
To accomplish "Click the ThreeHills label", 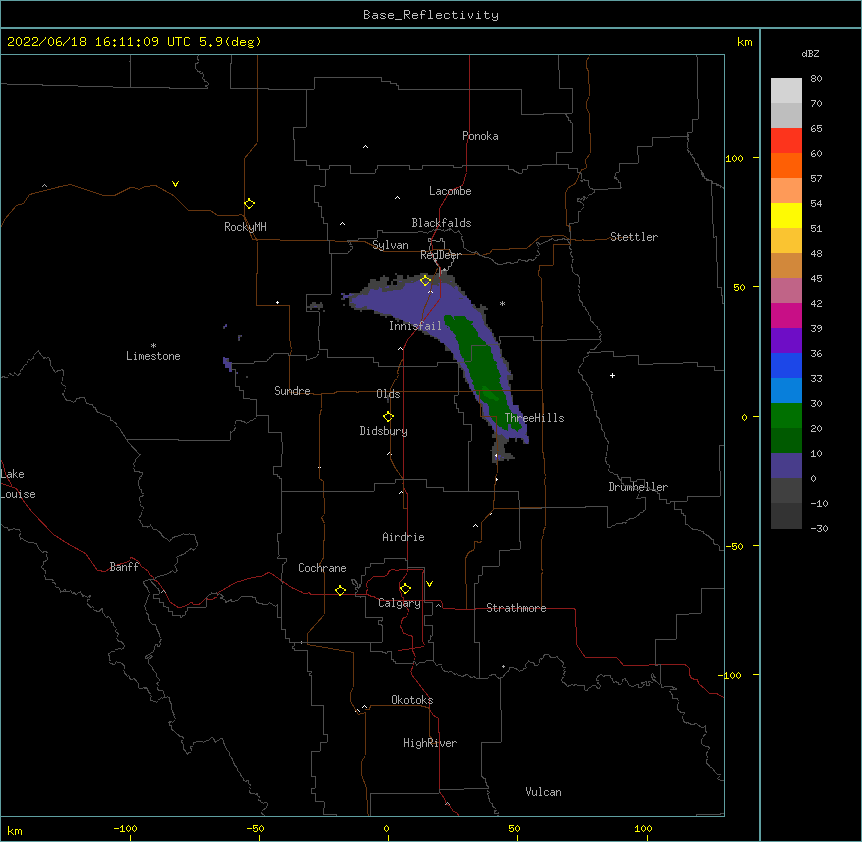I will coord(534,418).
